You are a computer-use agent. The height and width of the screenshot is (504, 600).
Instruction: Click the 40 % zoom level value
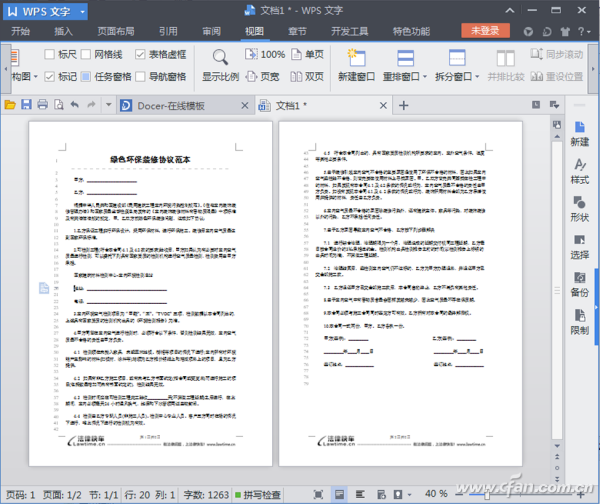click(x=436, y=494)
